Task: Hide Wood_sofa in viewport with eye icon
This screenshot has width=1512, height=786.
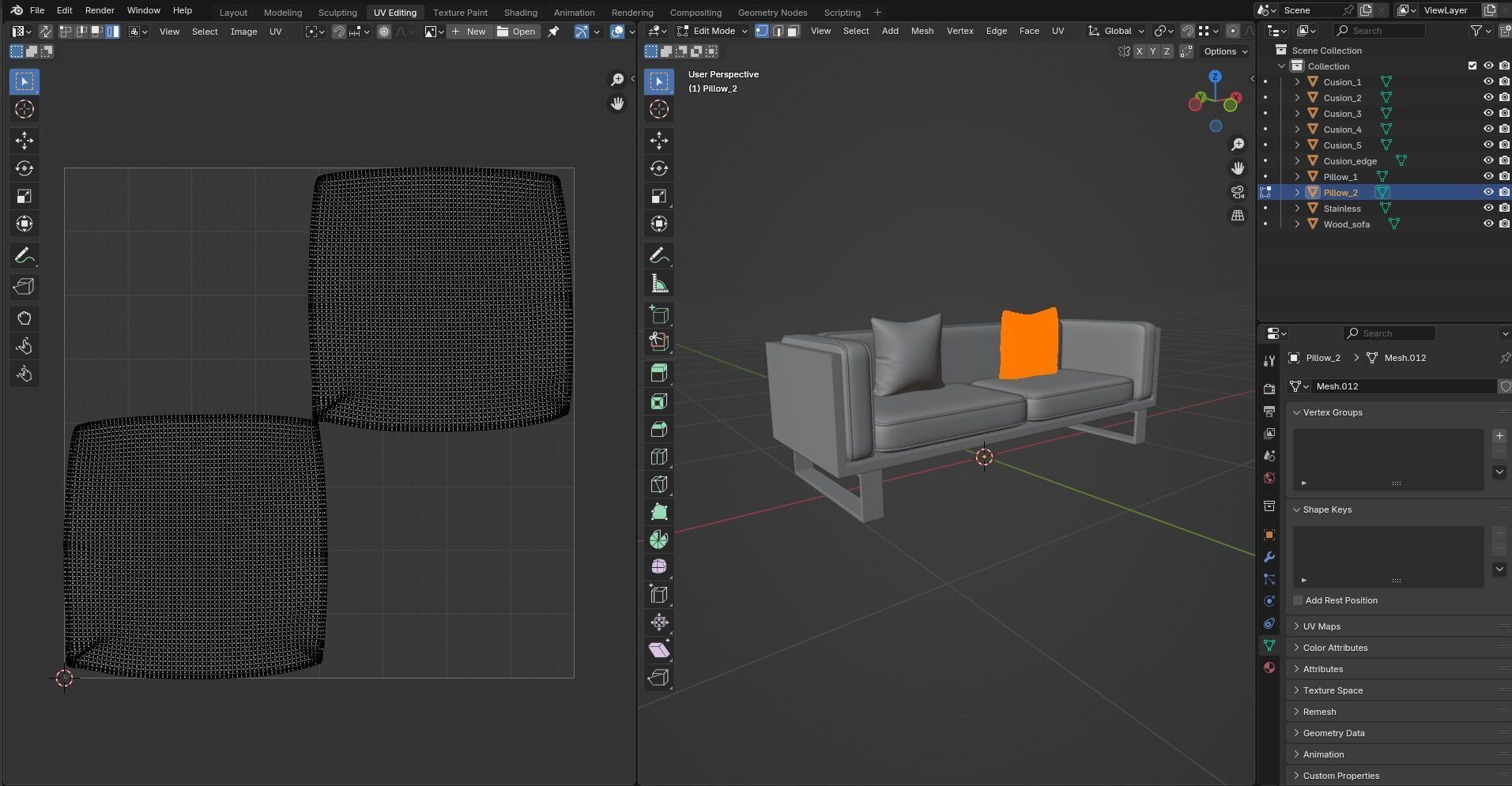Action: 1487,224
